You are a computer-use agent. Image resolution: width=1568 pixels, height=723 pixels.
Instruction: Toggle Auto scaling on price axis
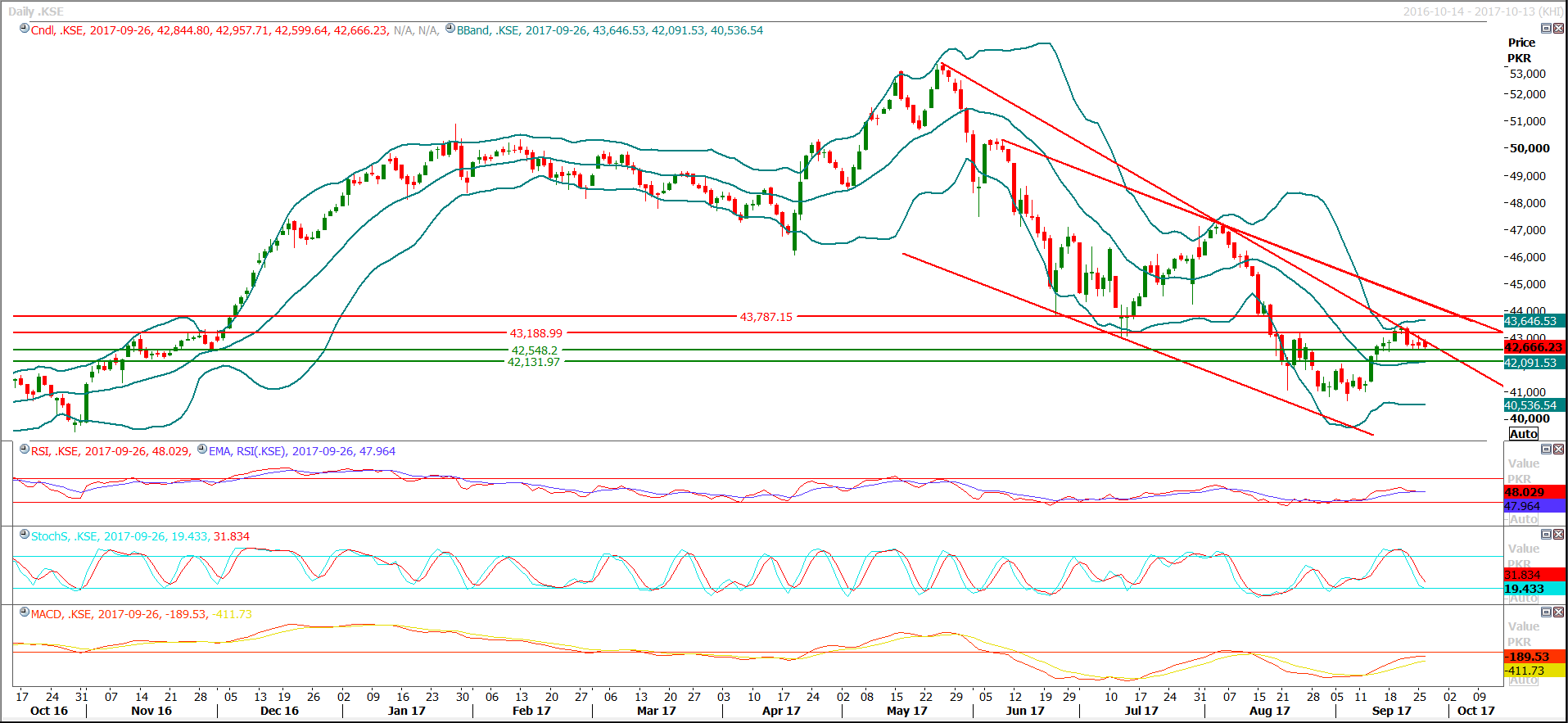pos(1523,434)
